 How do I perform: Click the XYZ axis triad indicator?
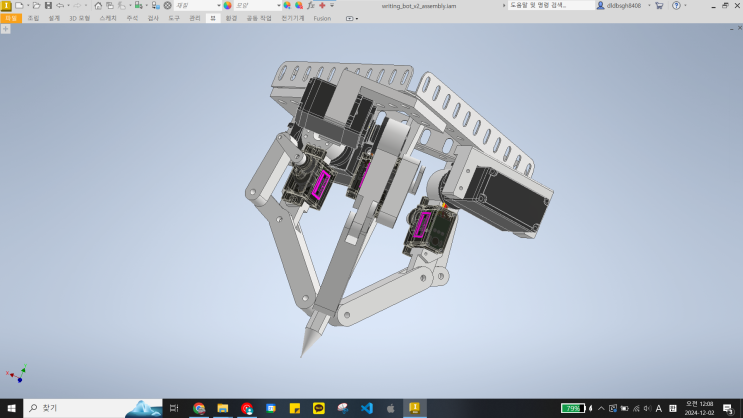click(16, 373)
